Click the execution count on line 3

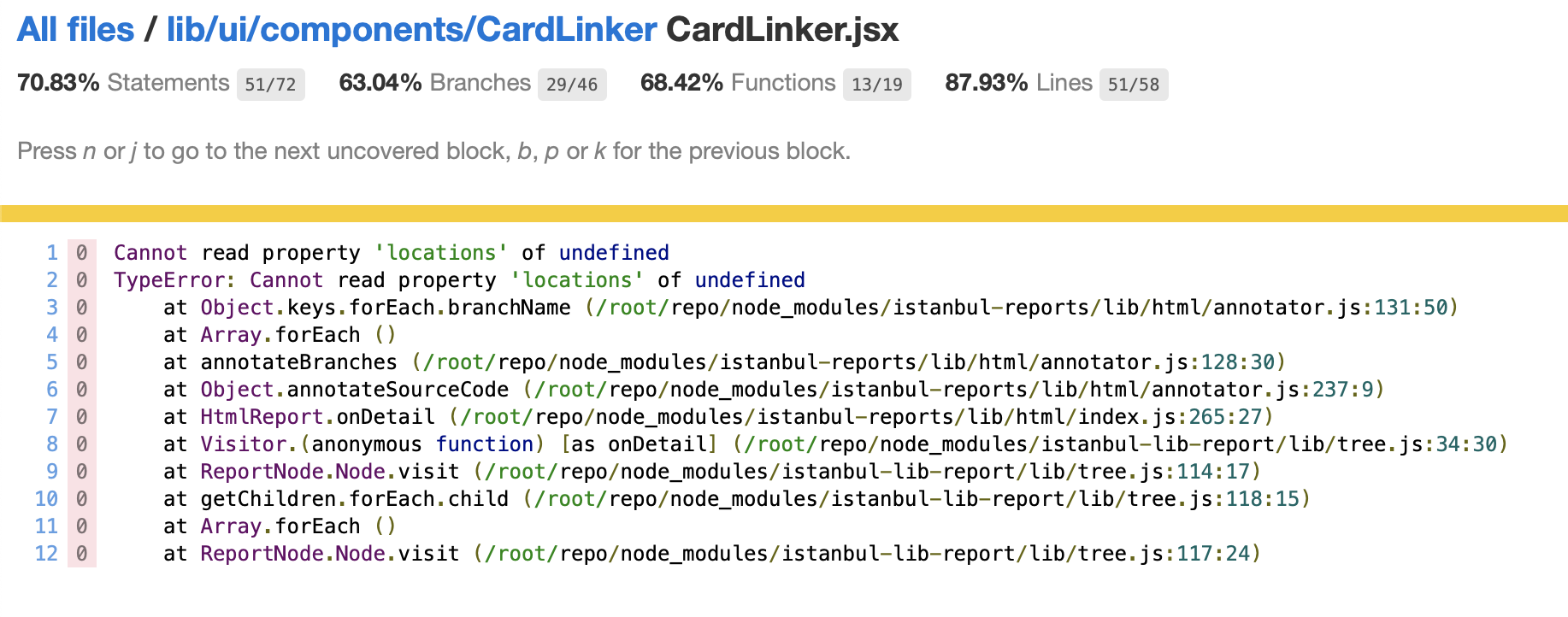83,307
